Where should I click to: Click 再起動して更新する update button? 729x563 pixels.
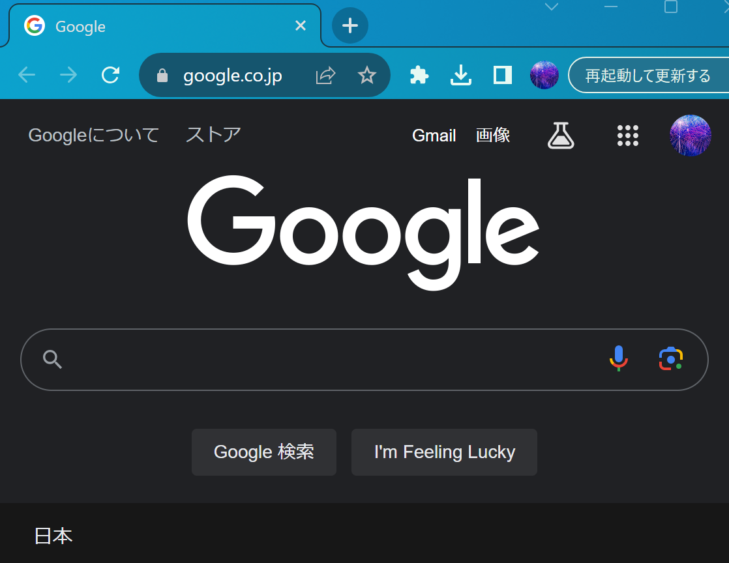(x=648, y=75)
